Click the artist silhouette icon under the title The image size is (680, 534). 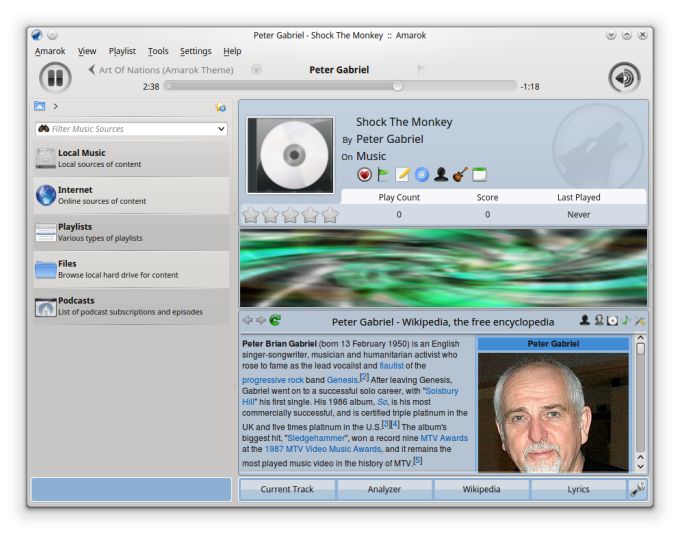pyautogui.click(x=441, y=174)
